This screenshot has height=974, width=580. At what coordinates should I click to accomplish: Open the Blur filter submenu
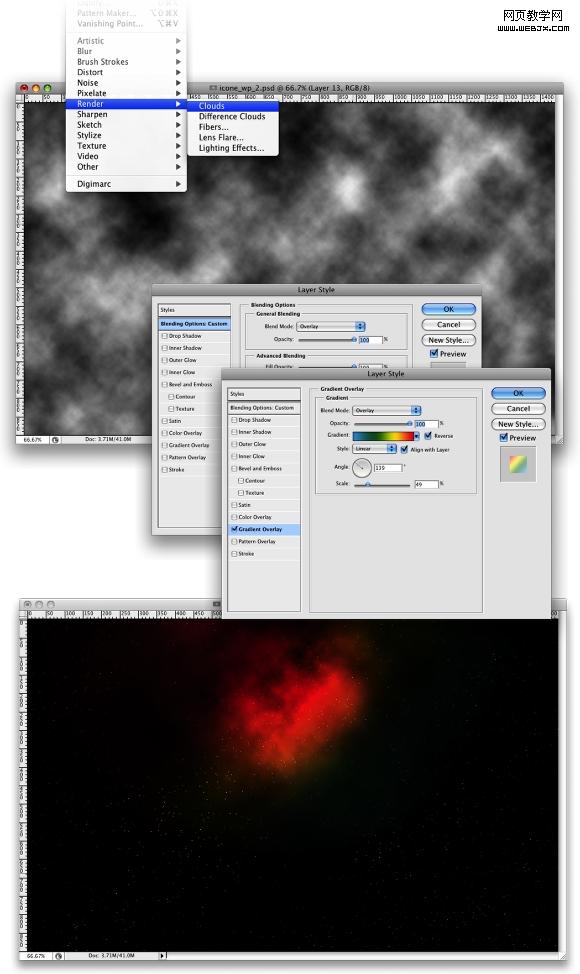point(126,51)
